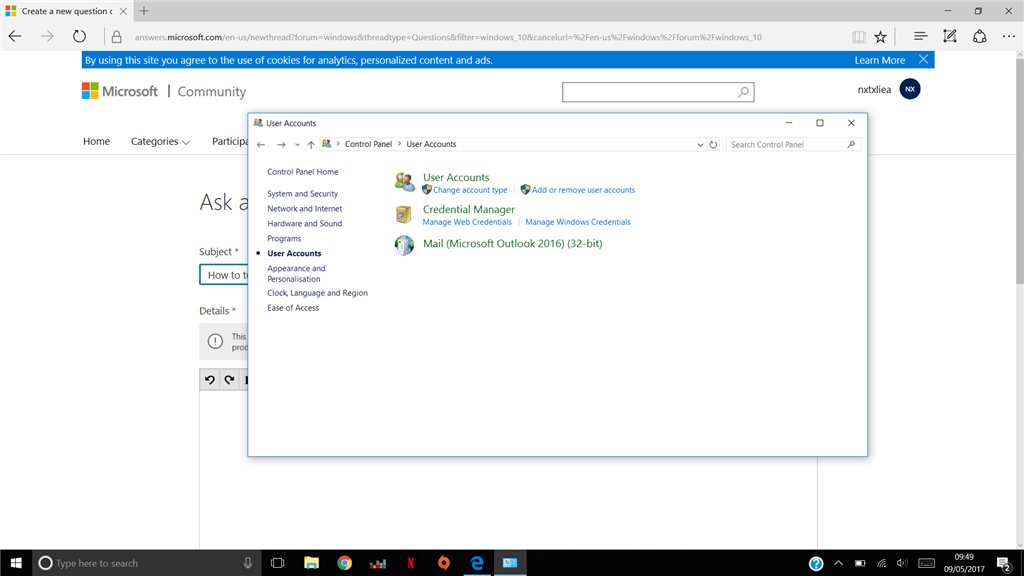The image size is (1024, 576).
Task: Focus the Search Control Panel field
Action: pos(793,144)
